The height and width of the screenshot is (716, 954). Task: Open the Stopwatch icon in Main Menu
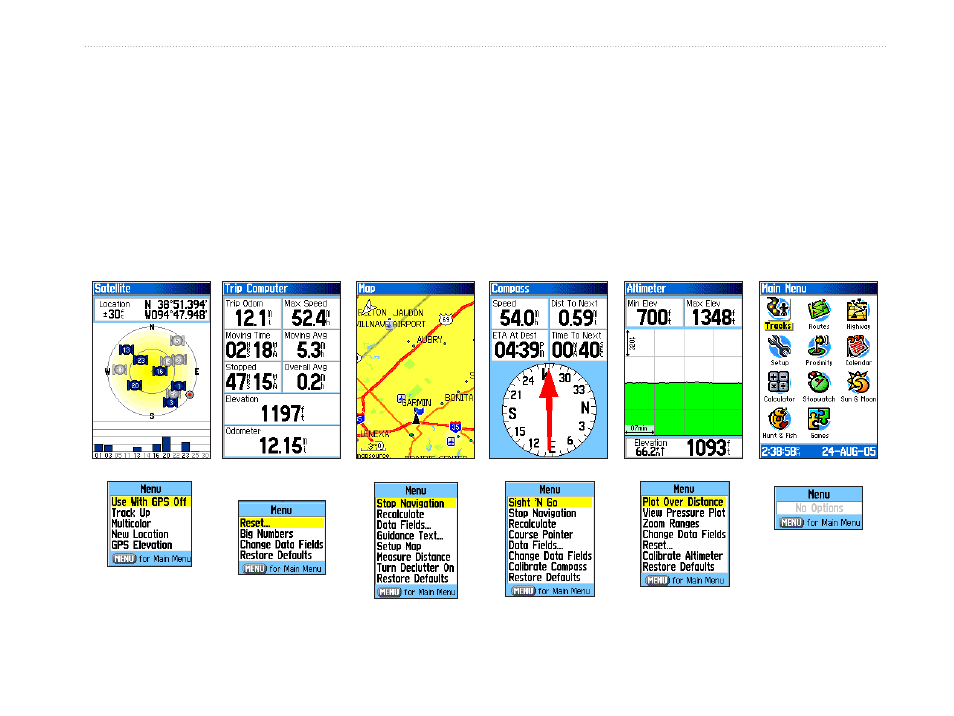819,382
